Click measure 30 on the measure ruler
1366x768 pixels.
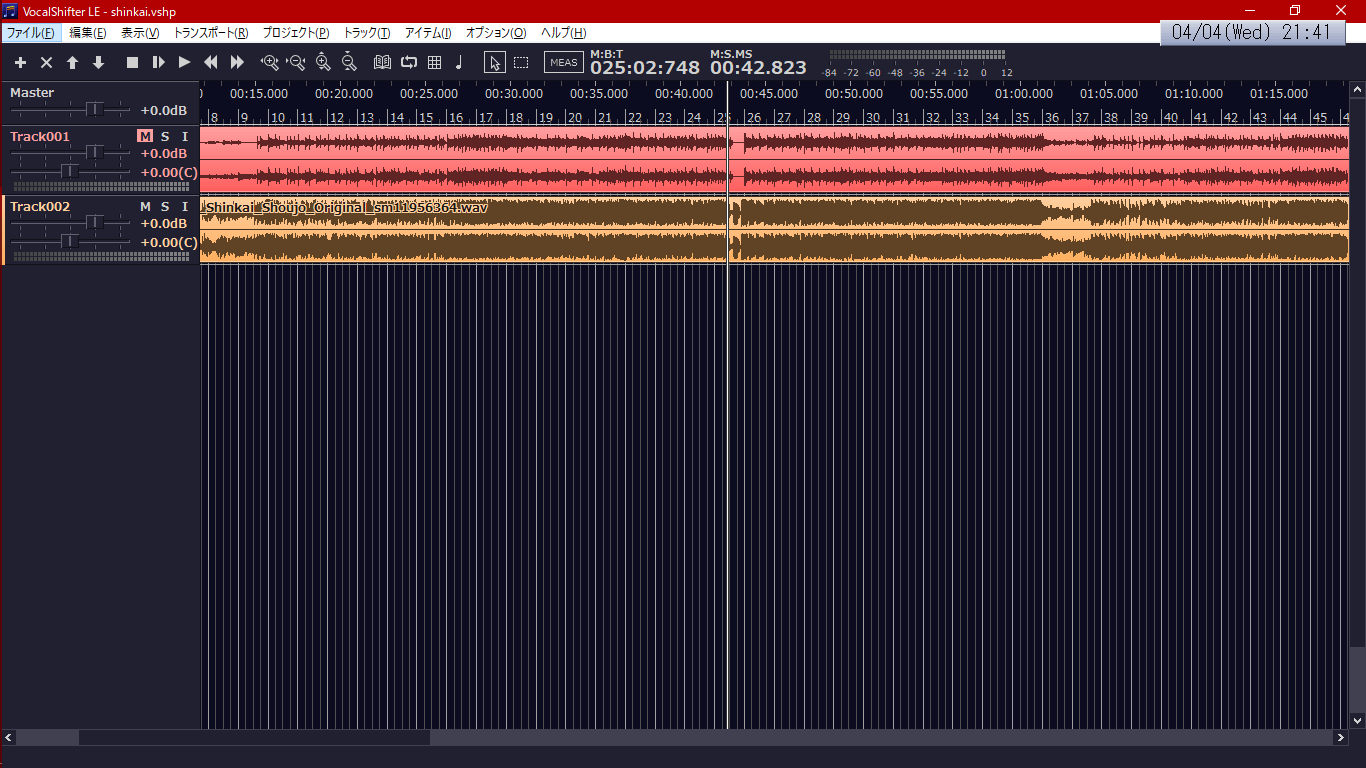[x=873, y=117]
